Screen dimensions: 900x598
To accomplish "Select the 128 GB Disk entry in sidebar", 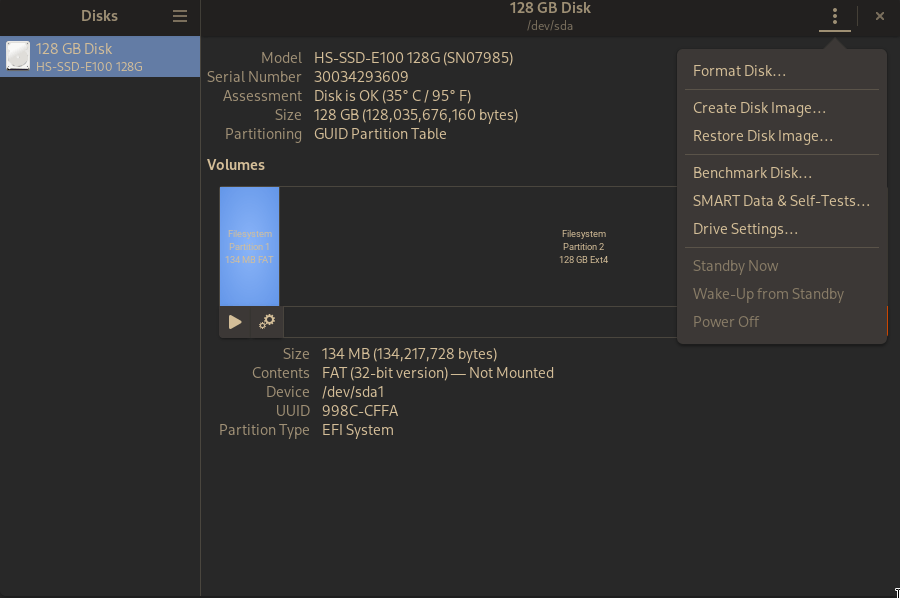I will tap(100, 56).
